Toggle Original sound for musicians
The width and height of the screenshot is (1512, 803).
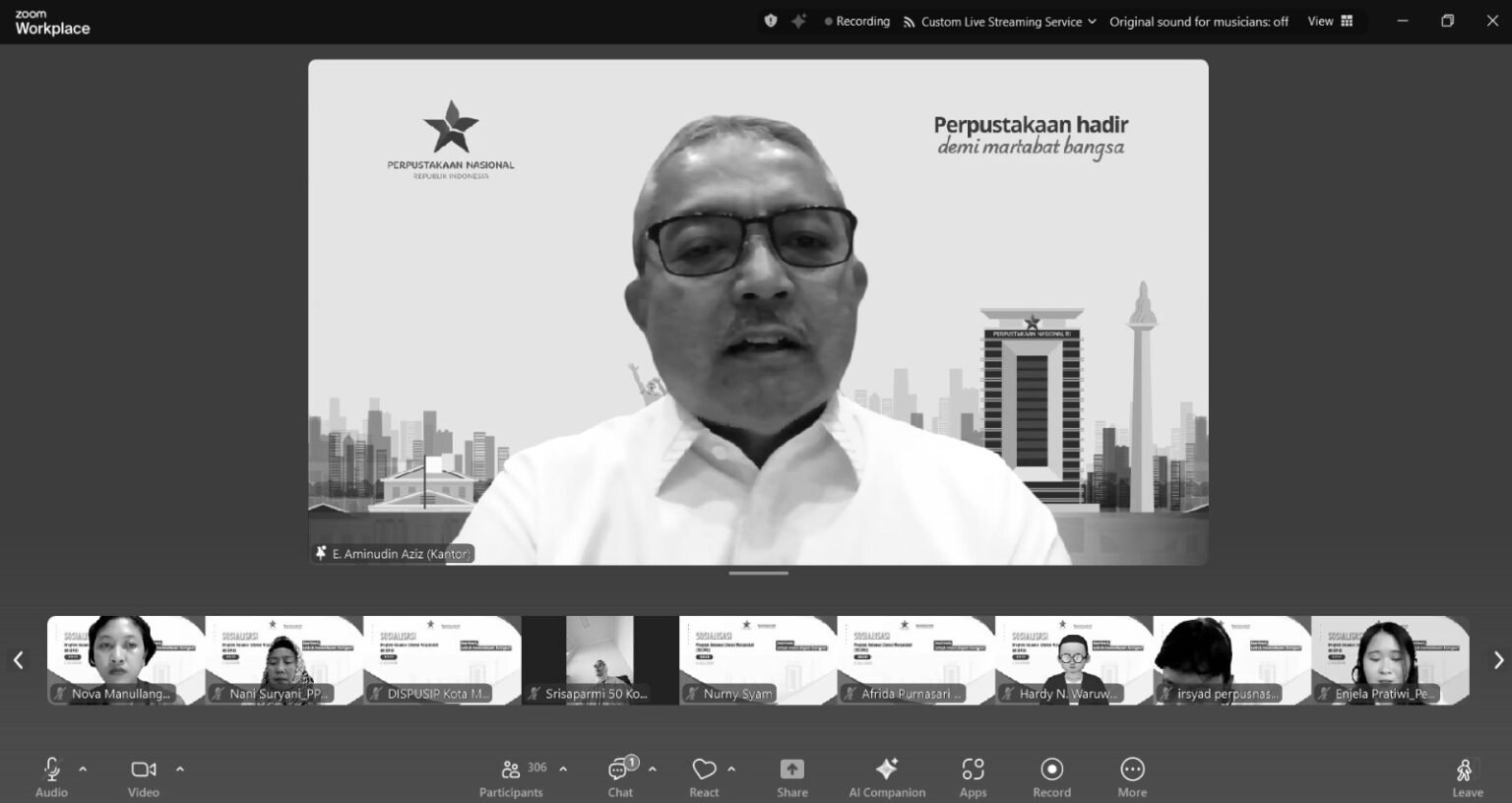1198,22
